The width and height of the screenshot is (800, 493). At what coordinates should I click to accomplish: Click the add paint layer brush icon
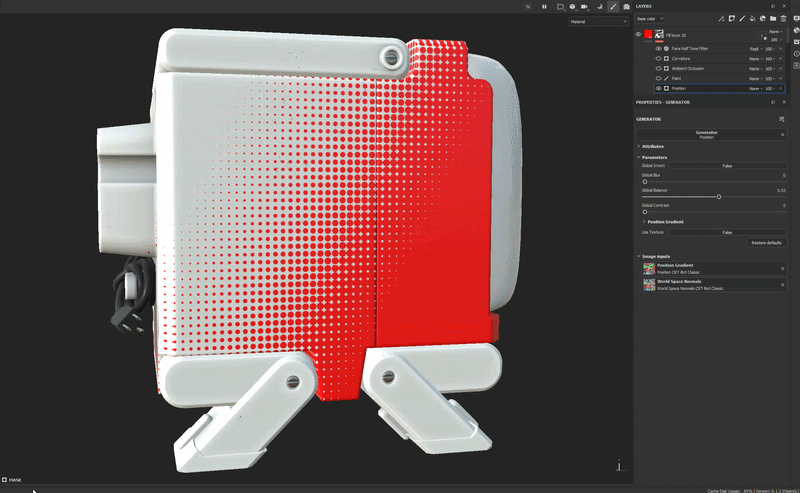(741, 18)
